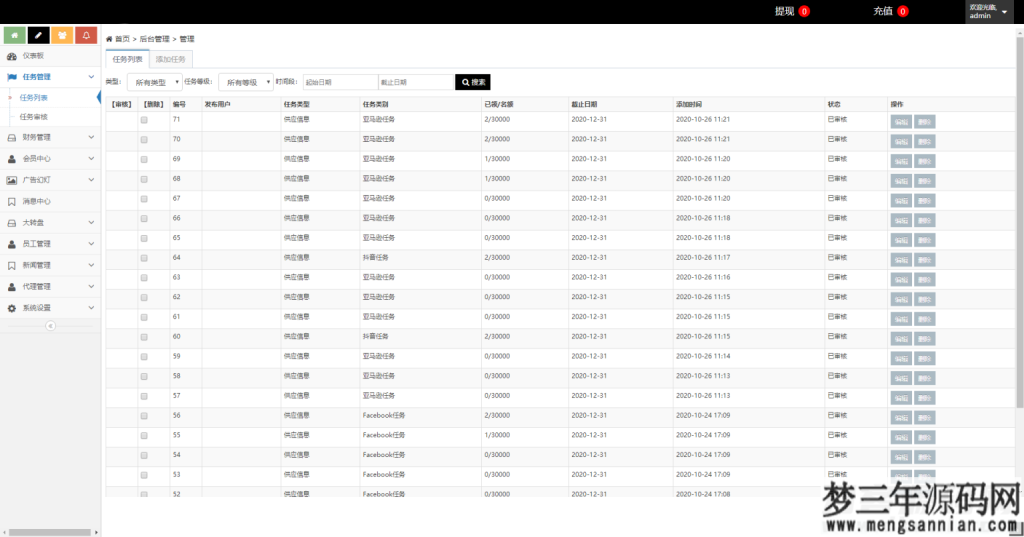Open 任务审核 in the sidebar submenu

click(x=34, y=117)
